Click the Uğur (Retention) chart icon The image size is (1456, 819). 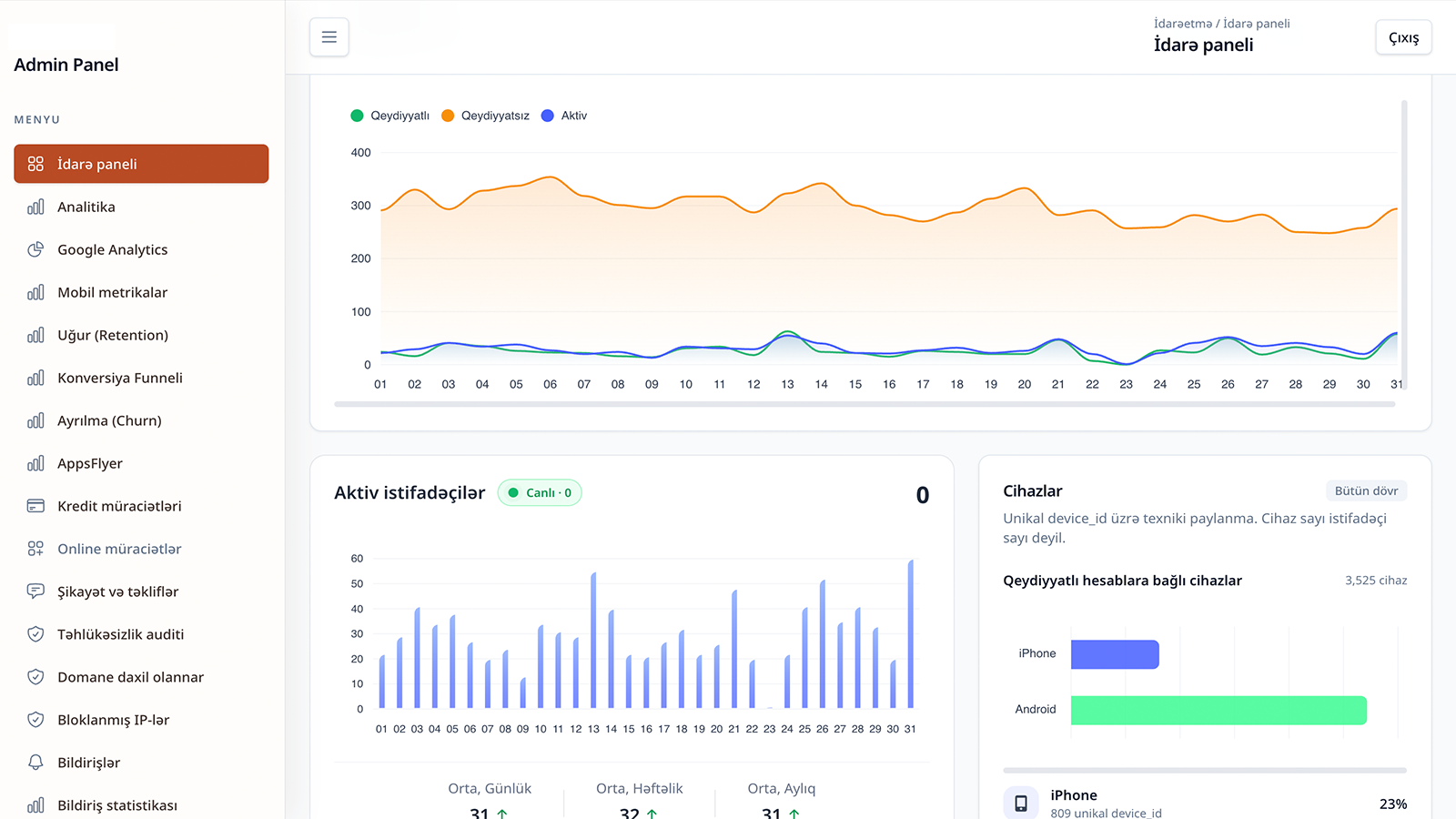(35, 335)
